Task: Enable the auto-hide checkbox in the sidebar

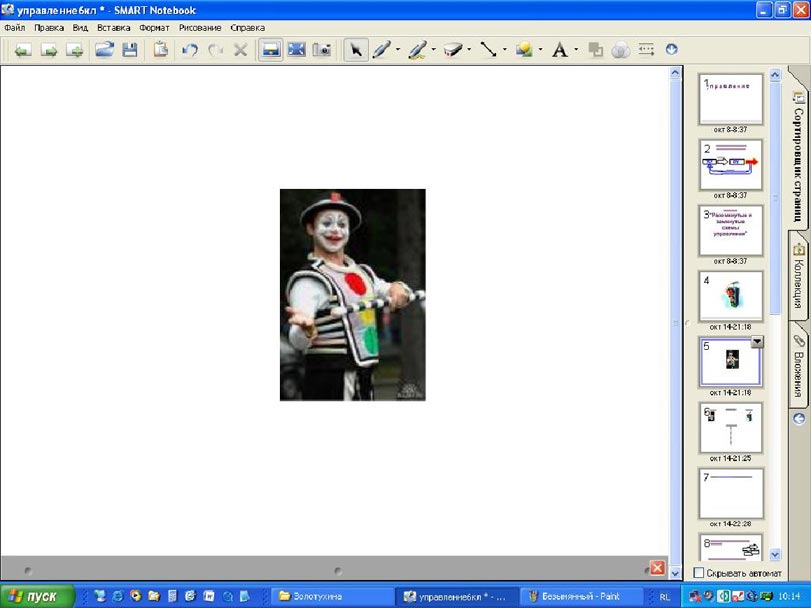Action: click(x=699, y=573)
